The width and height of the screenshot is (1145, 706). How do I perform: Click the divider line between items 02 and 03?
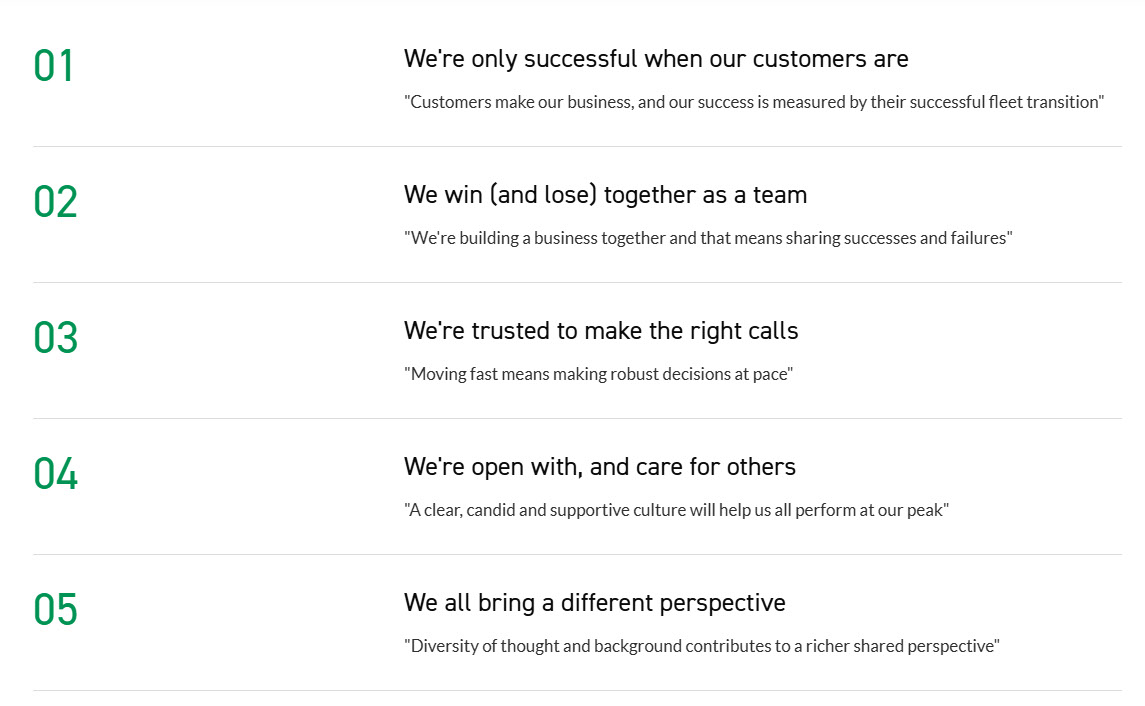coord(577,283)
